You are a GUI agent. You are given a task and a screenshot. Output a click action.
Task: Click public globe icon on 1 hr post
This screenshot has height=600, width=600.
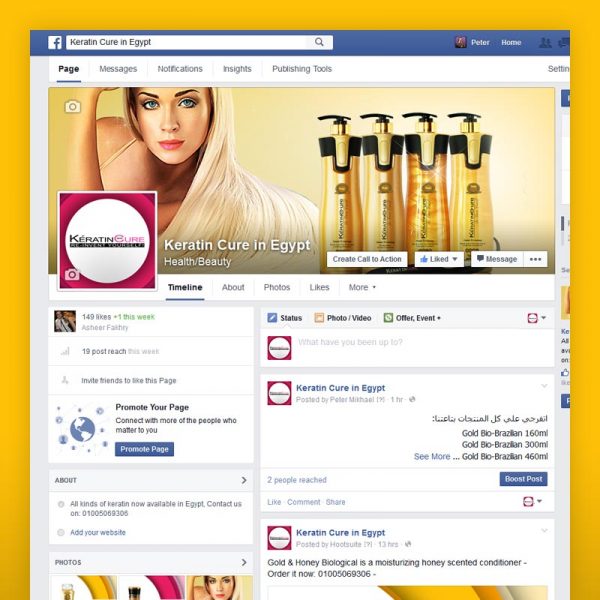pos(412,399)
